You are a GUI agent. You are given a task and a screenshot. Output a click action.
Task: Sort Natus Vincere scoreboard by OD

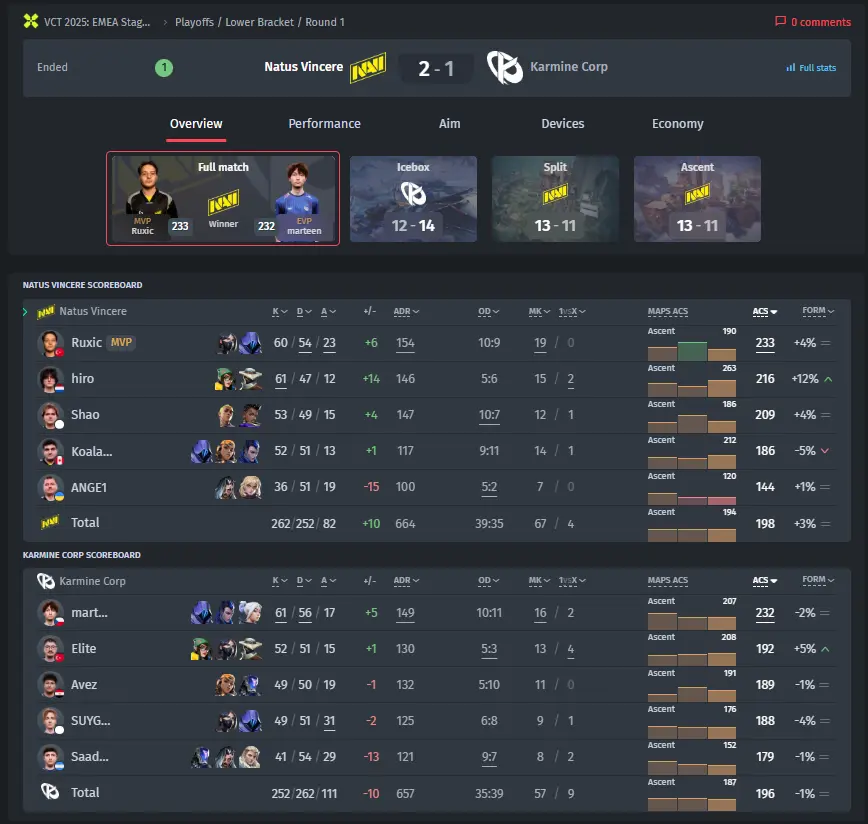coord(489,312)
